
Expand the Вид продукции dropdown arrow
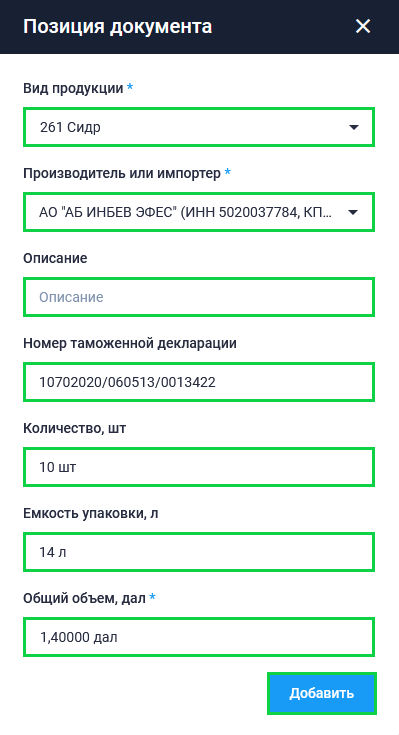(x=354, y=127)
